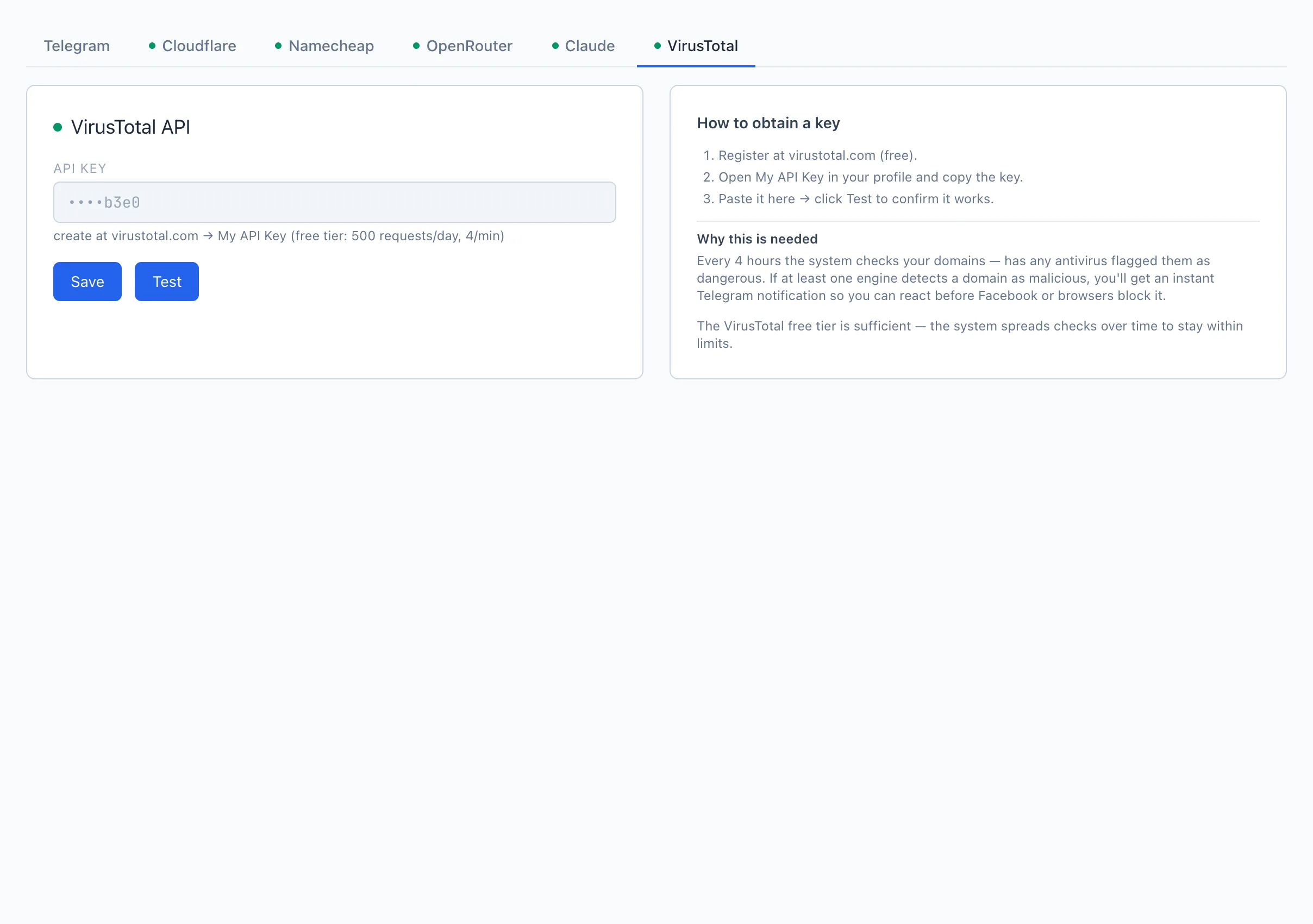The height and width of the screenshot is (924, 1313).
Task: Click the Test button
Action: 167,282
